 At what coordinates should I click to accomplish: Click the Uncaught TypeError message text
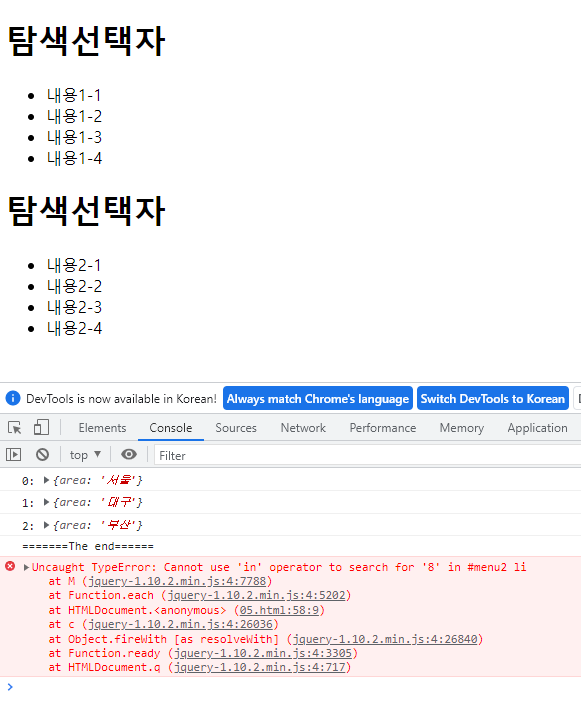(x=279, y=567)
